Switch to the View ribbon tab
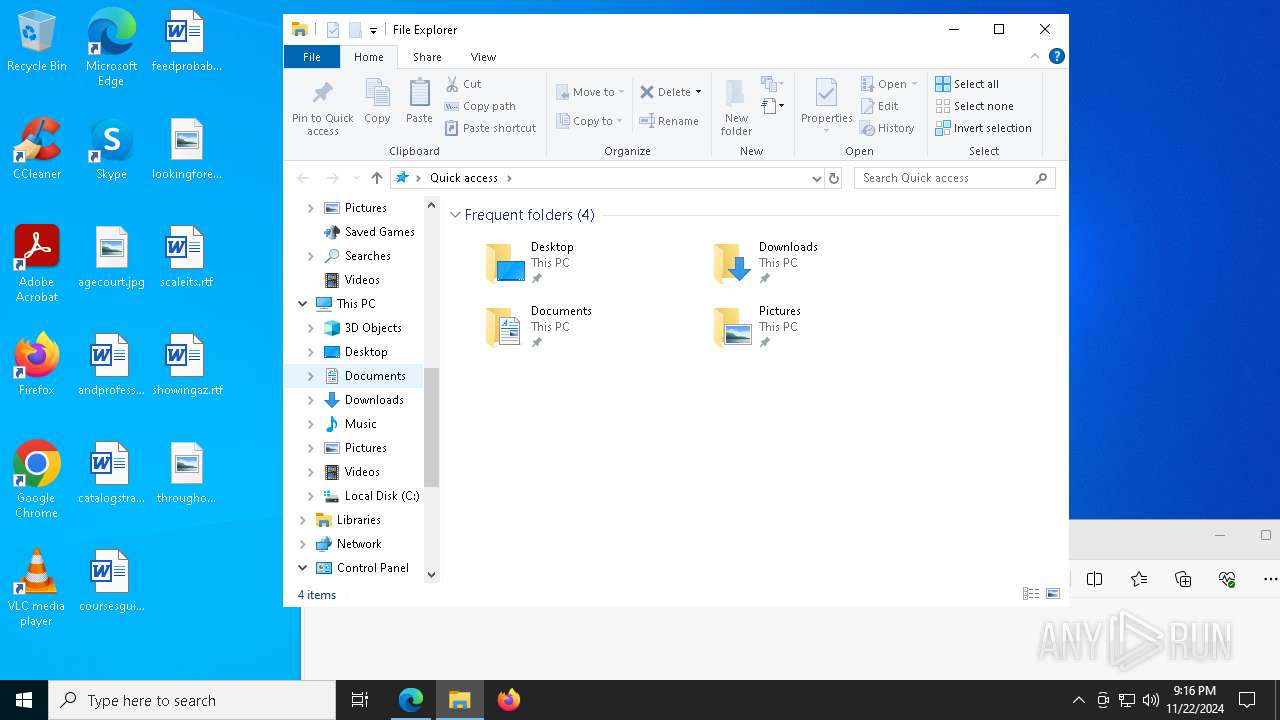 pos(483,57)
